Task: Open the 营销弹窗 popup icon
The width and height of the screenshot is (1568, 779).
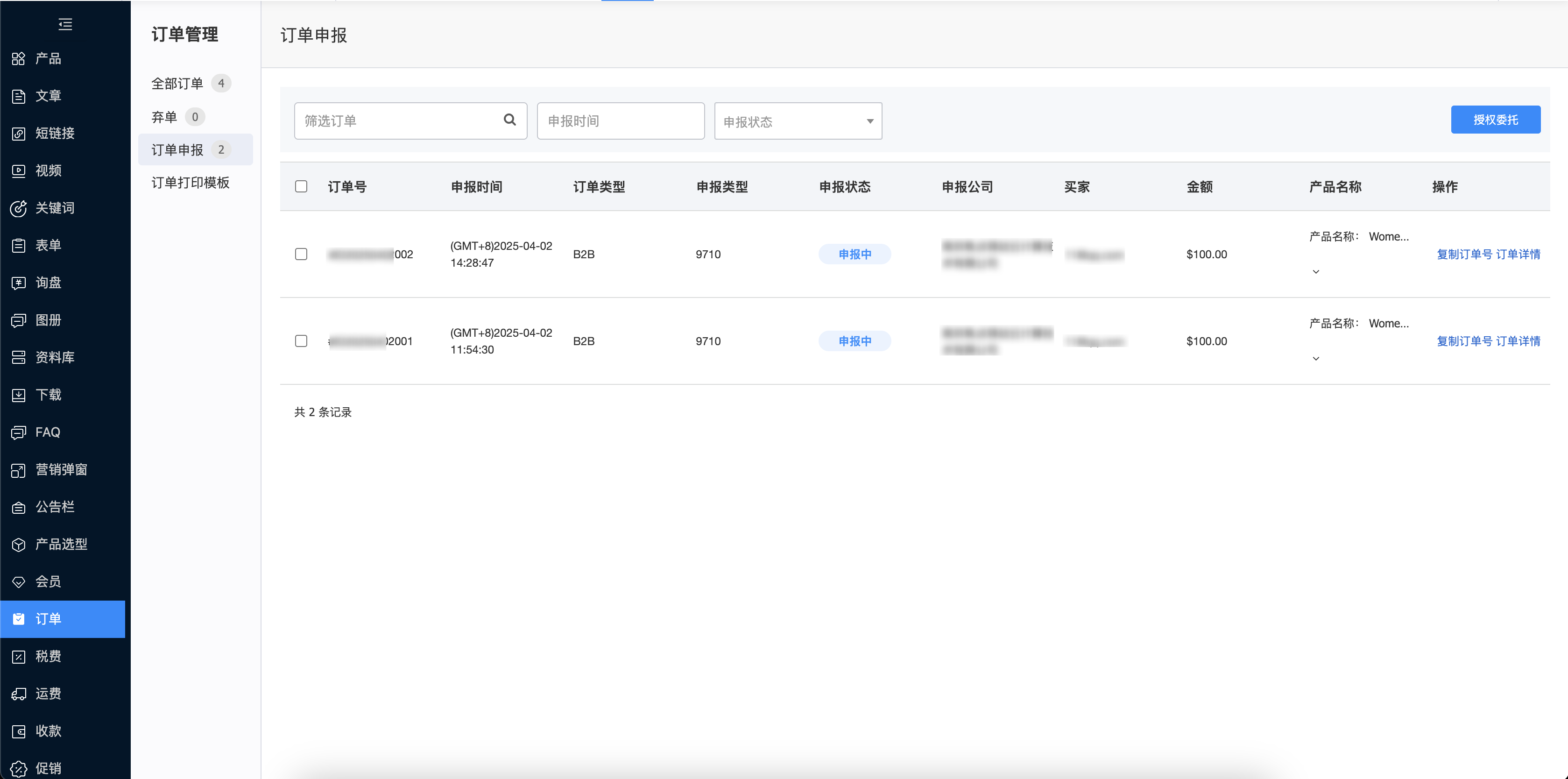Action: point(19,470)
